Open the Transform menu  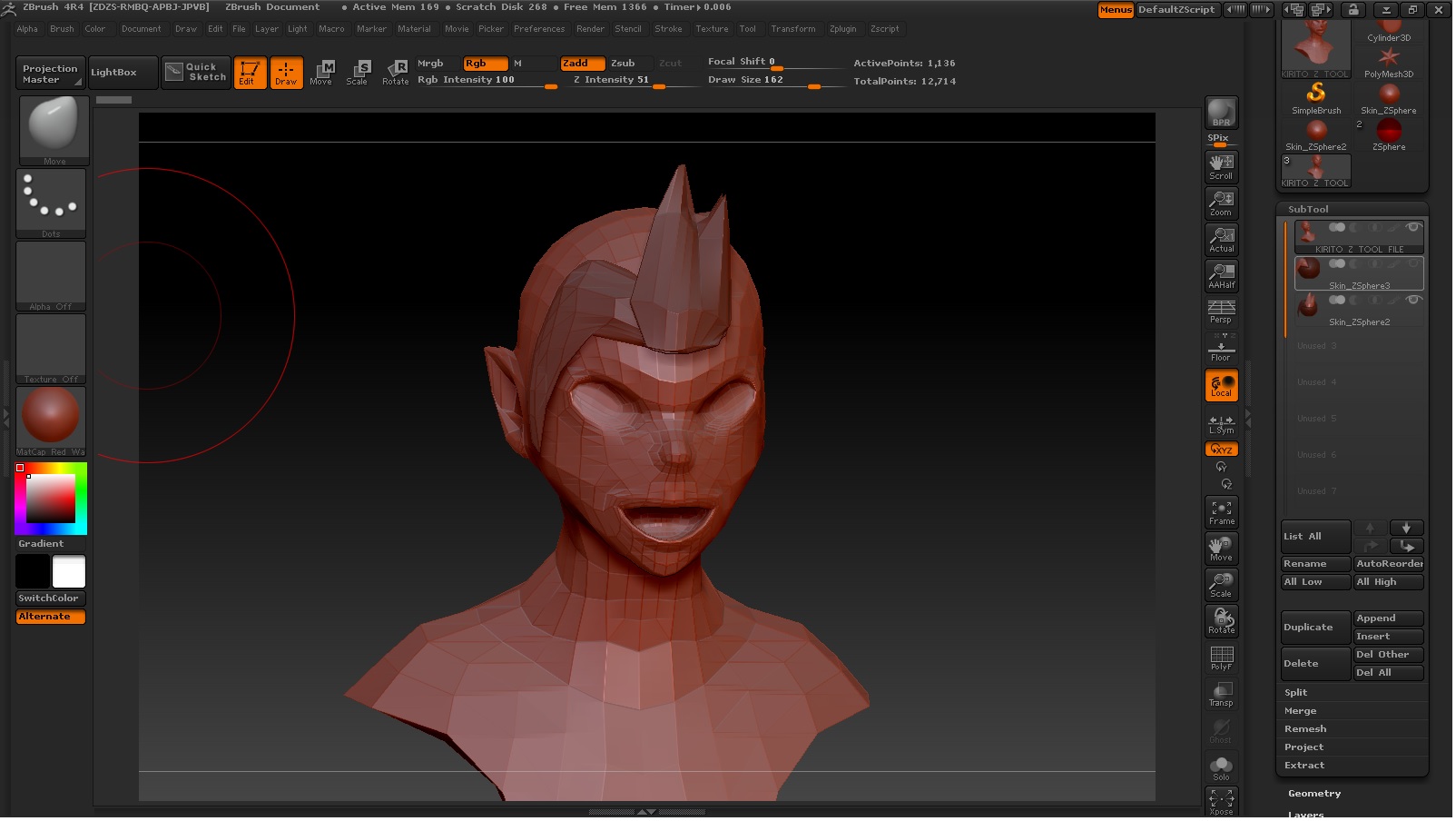[795, 29]
